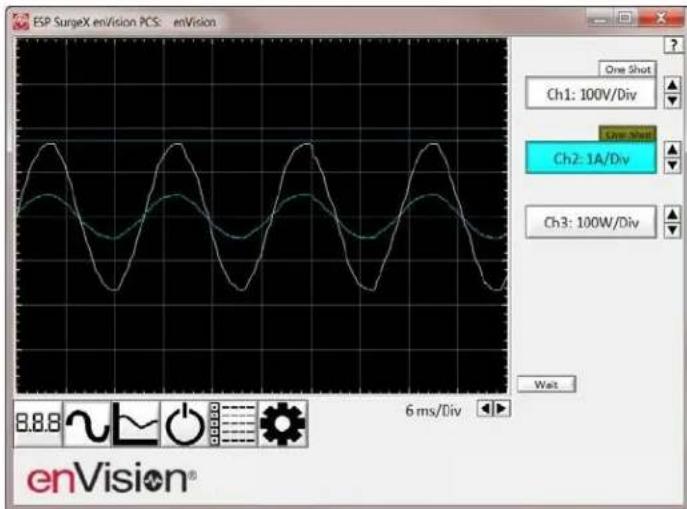
Task: Increase Ch3 watts per division
Action: pyautogui.click(x=673, y=214)
